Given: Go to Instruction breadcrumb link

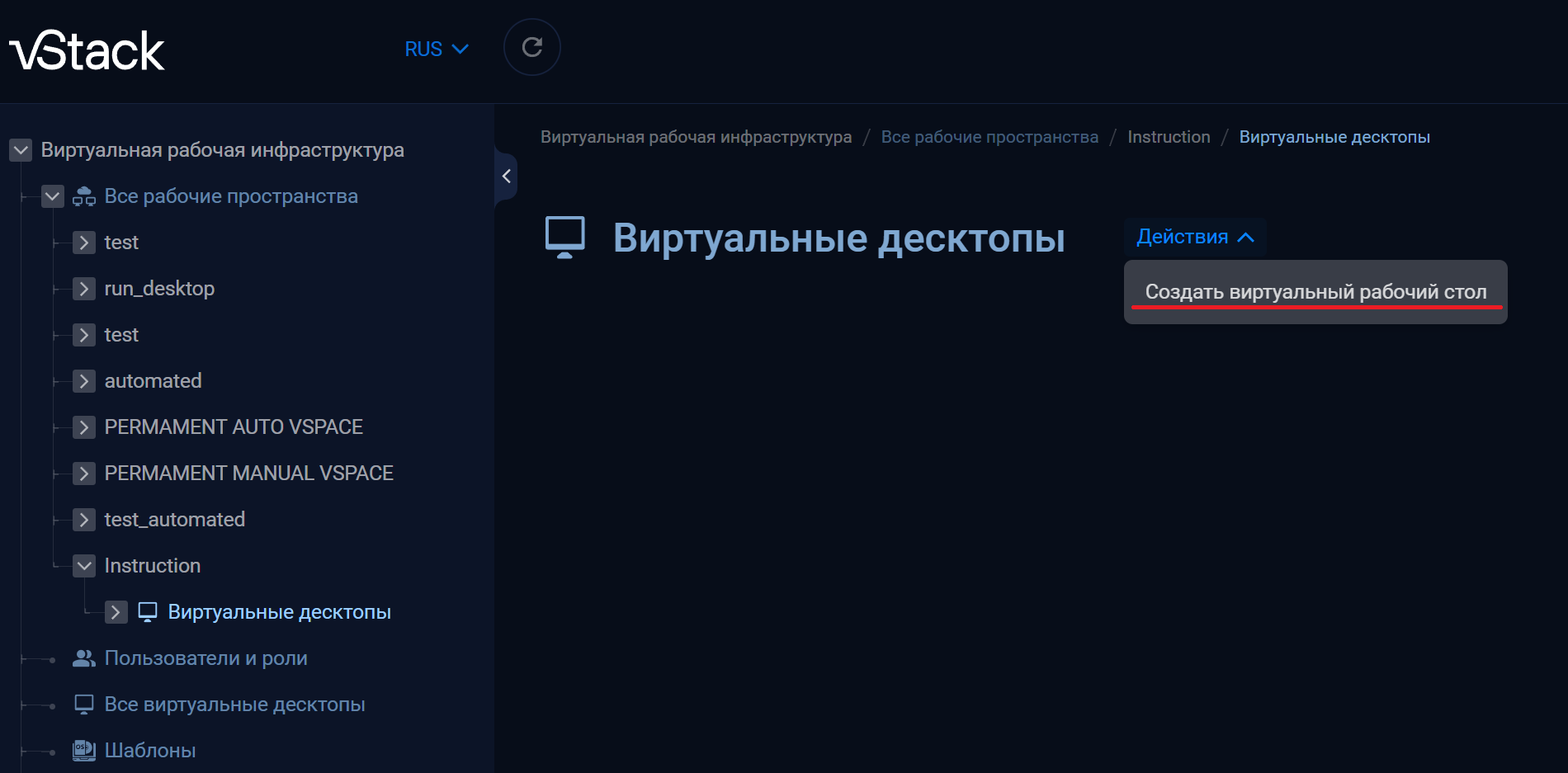Looking at the screenshot, I should click(x=1168, y=137).
